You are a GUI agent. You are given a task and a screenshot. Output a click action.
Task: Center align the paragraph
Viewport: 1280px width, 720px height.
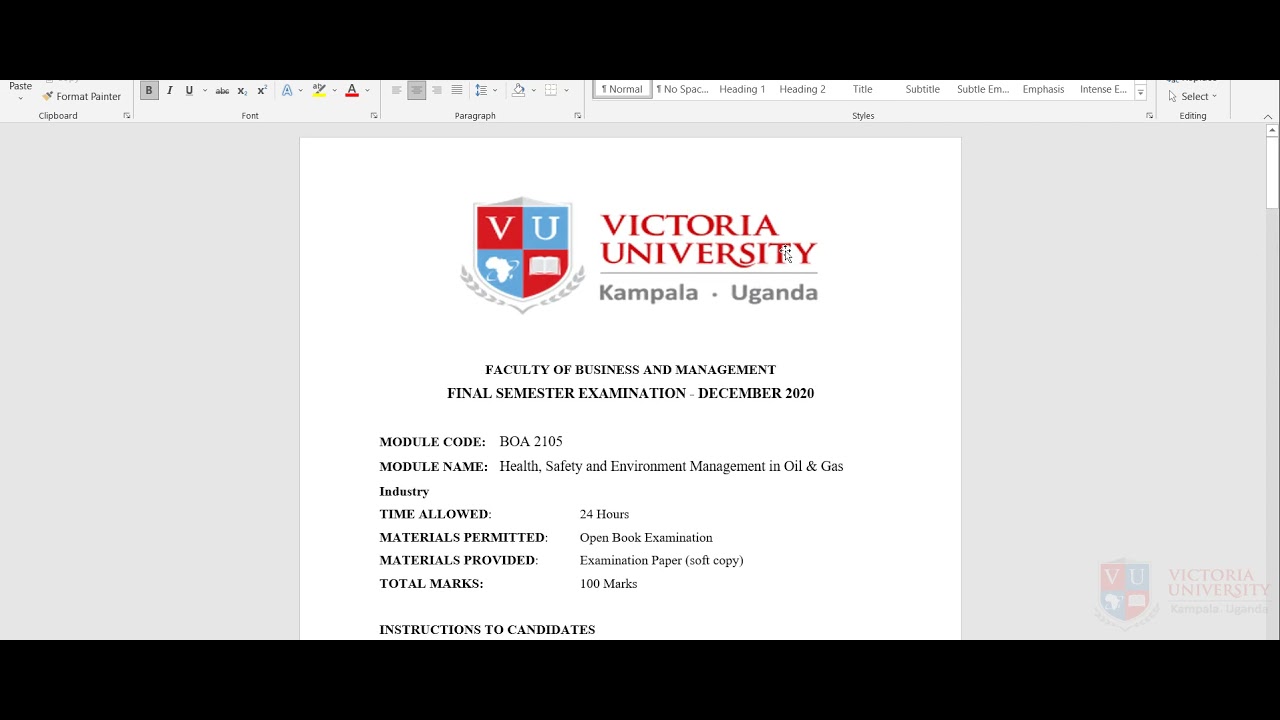[417, 91]
